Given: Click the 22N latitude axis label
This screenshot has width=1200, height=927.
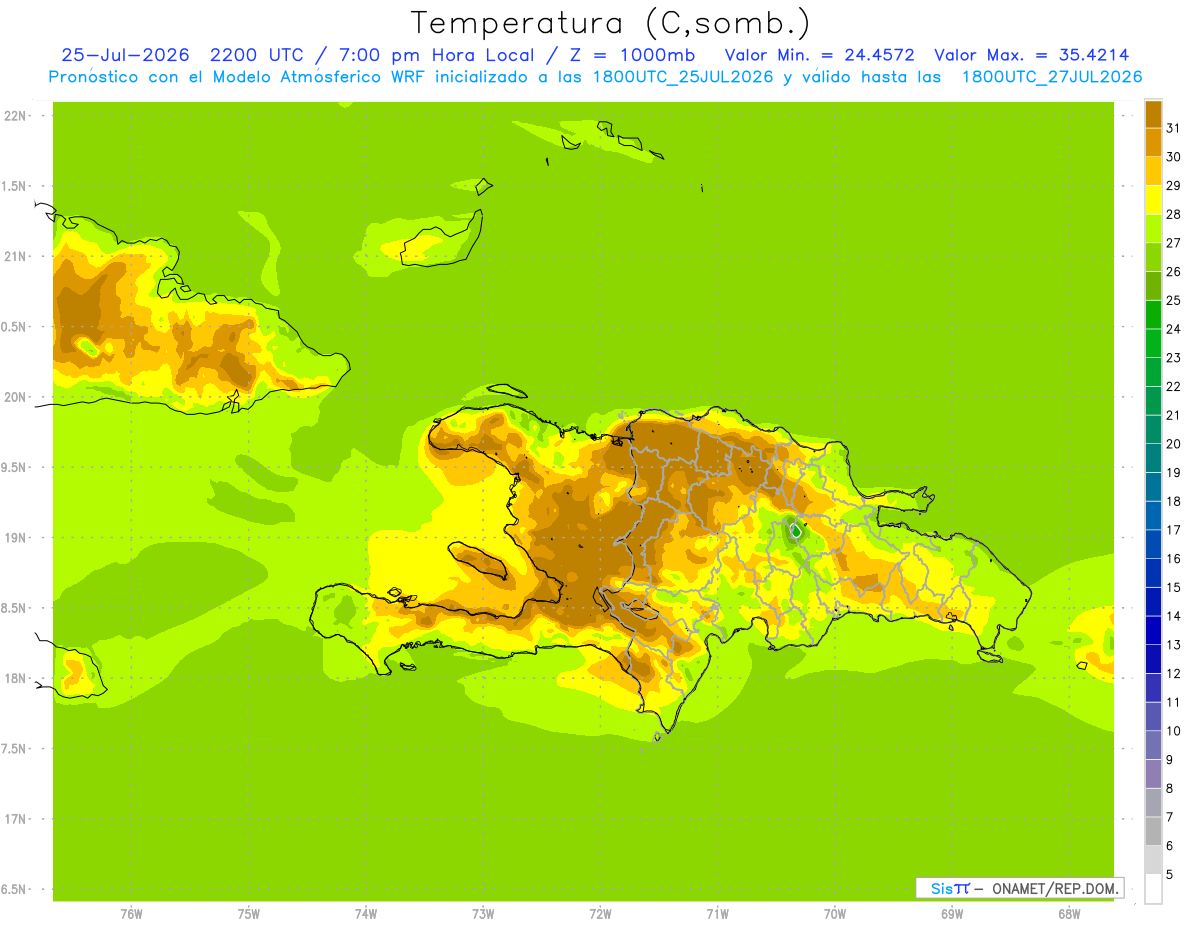Looking at the screenshot, I should coord(15,116).
